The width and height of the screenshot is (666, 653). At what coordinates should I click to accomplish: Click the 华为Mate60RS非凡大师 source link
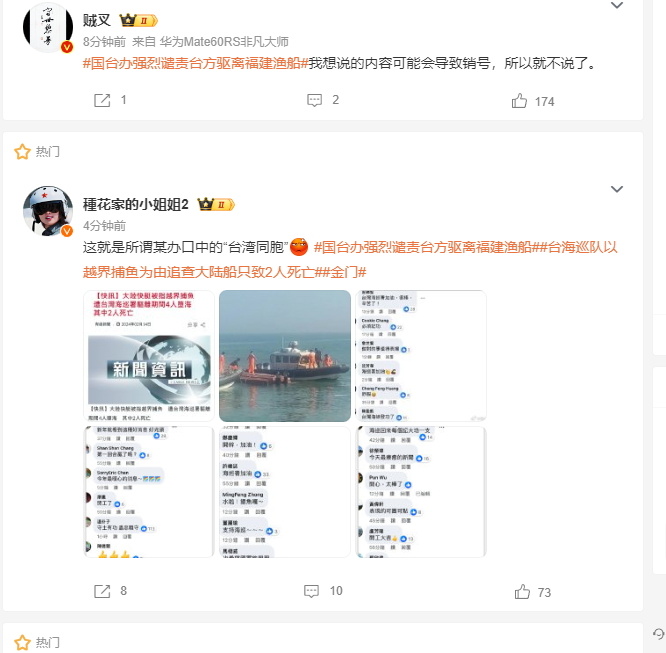point(224,42)
